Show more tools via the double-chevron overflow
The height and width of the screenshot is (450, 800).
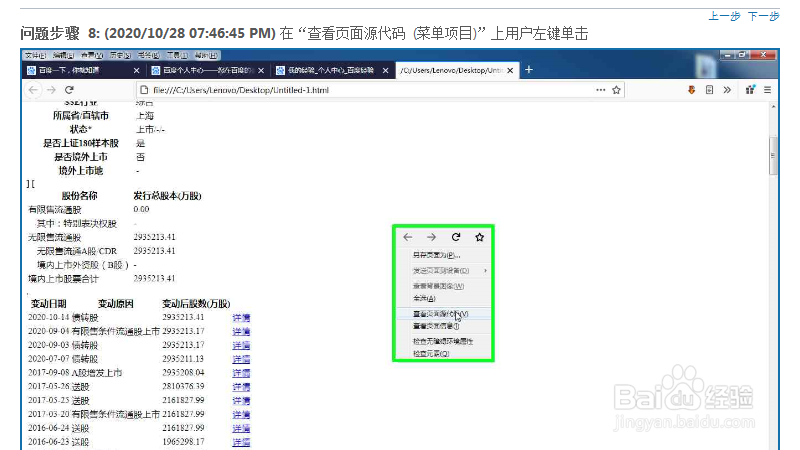[727, 90]
